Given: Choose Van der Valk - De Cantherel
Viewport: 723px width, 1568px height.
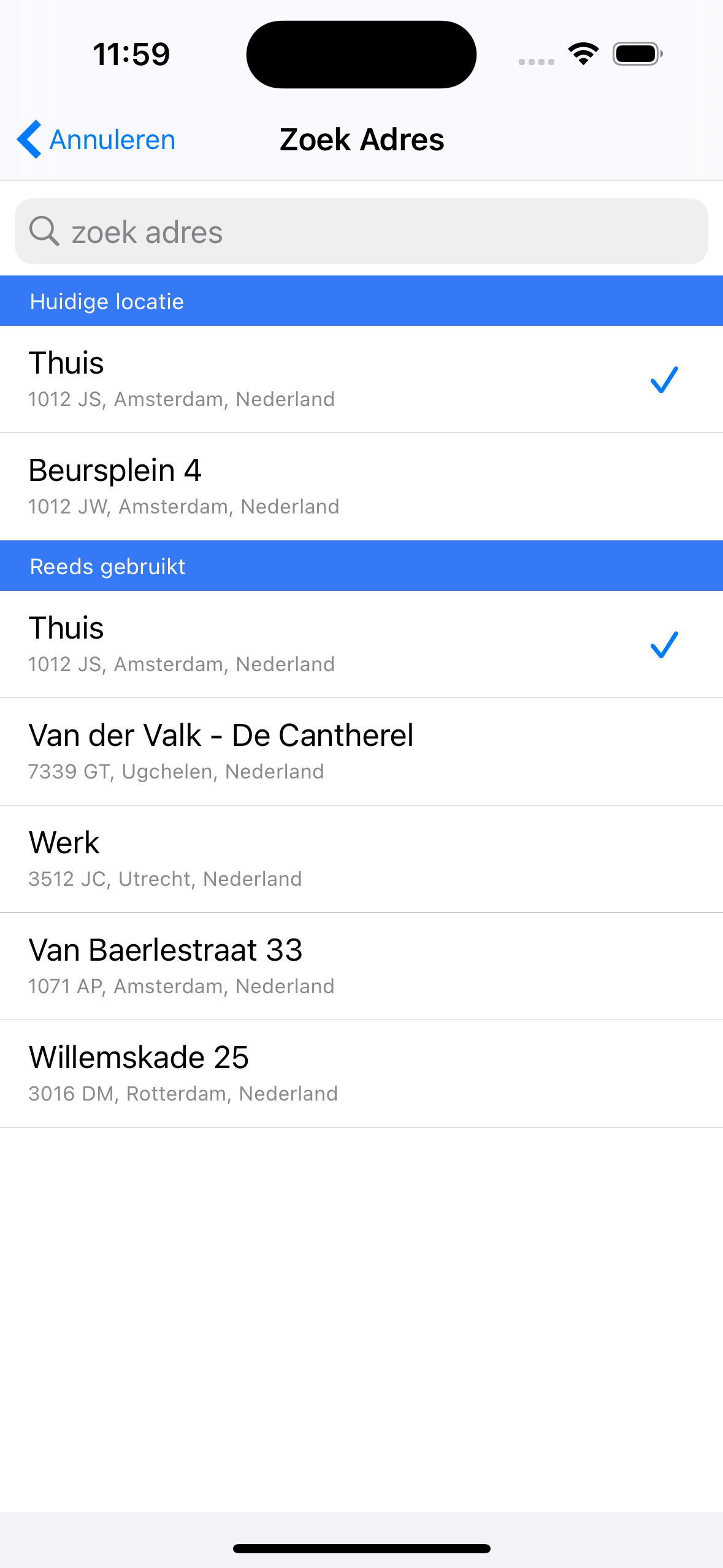Looking at the screenshot, I should tap(307, 751).
